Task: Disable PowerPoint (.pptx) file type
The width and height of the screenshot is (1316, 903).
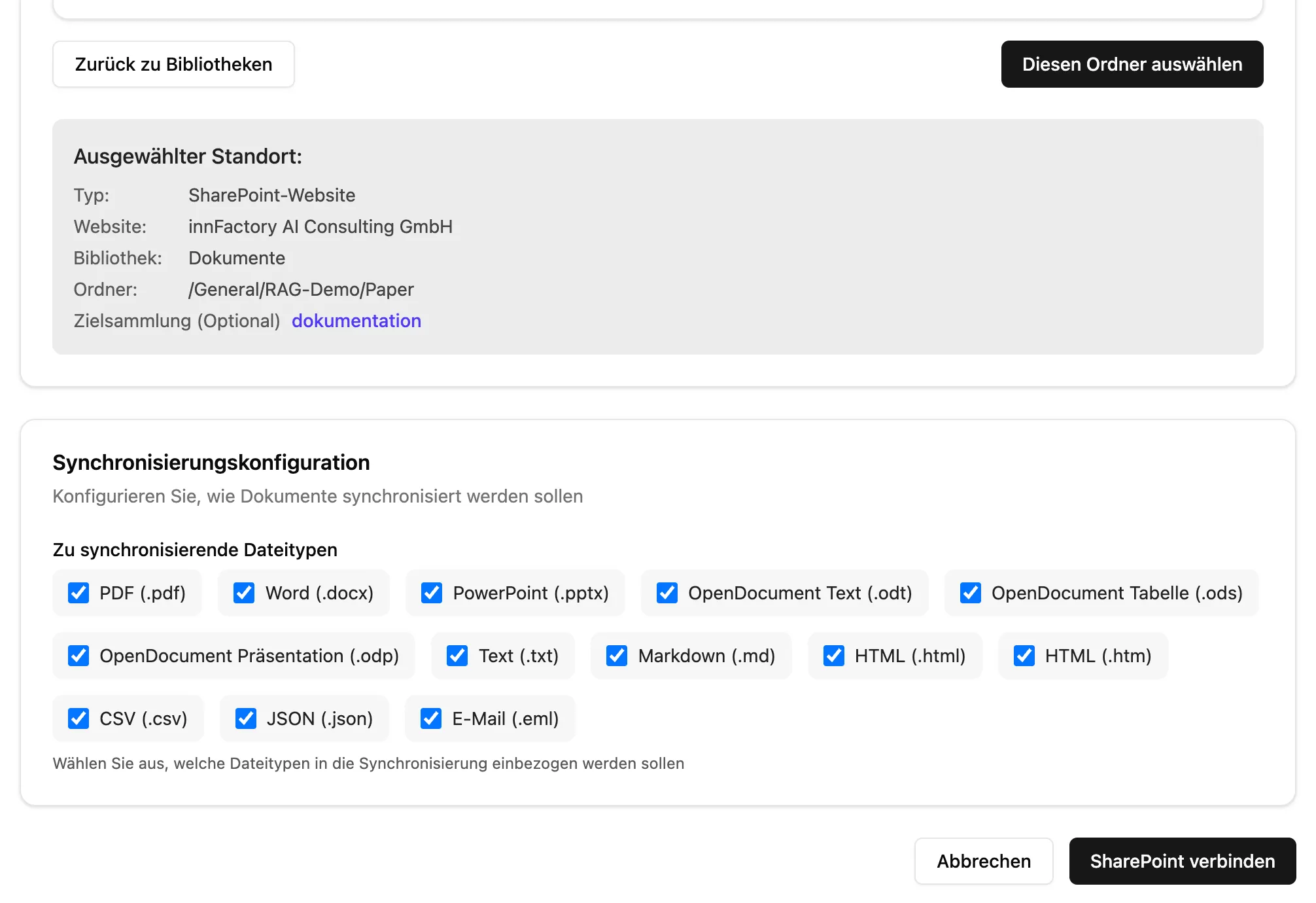Action: (432, 593)
